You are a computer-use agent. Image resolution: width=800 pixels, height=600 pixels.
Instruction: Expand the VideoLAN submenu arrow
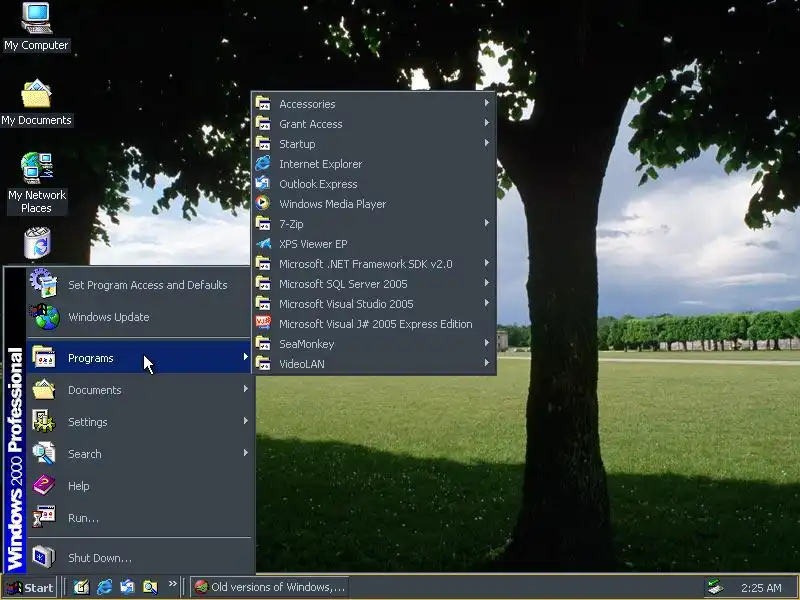point(487,363)
